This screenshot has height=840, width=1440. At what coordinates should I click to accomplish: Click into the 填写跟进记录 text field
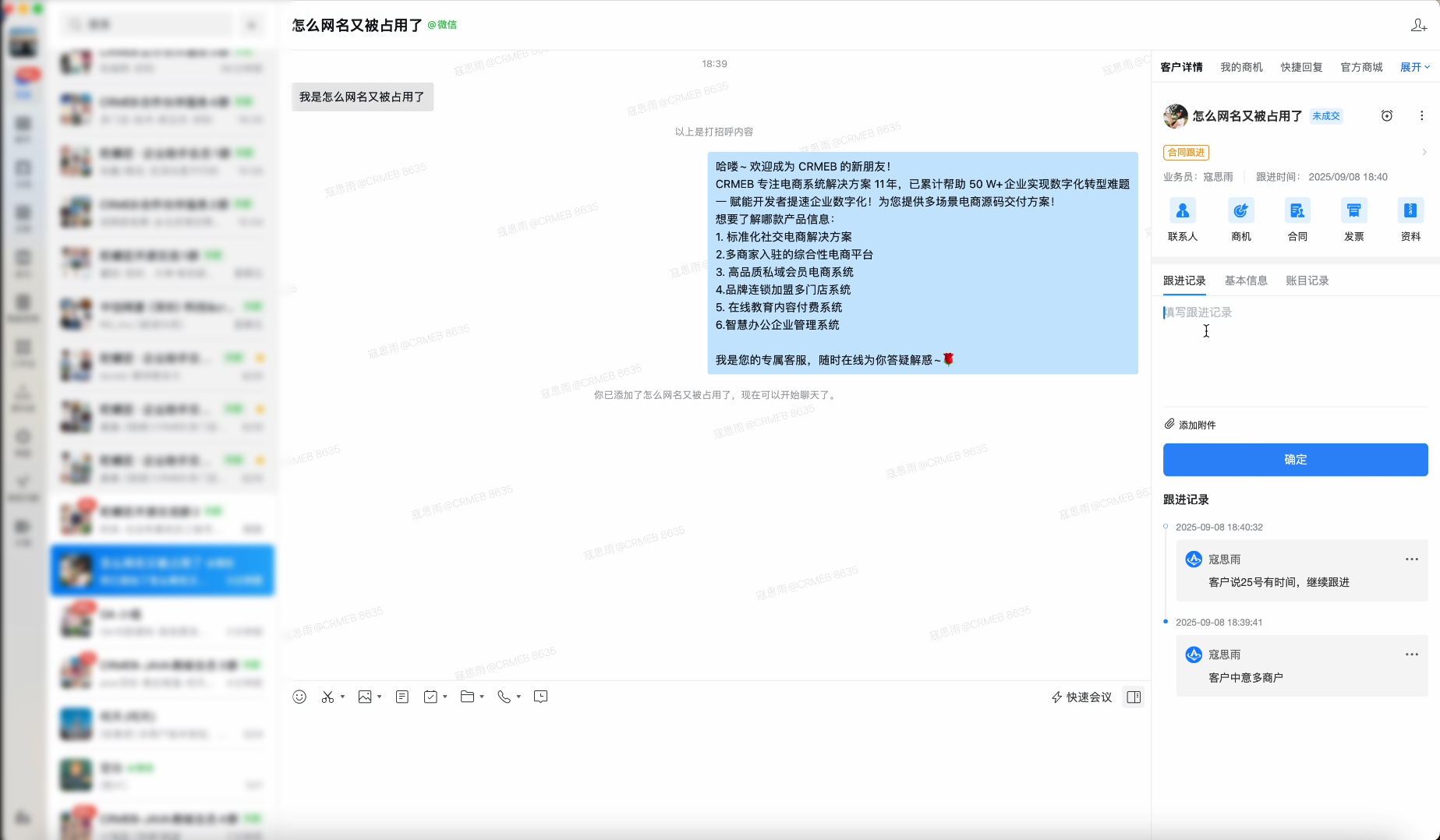[1294, 351]
